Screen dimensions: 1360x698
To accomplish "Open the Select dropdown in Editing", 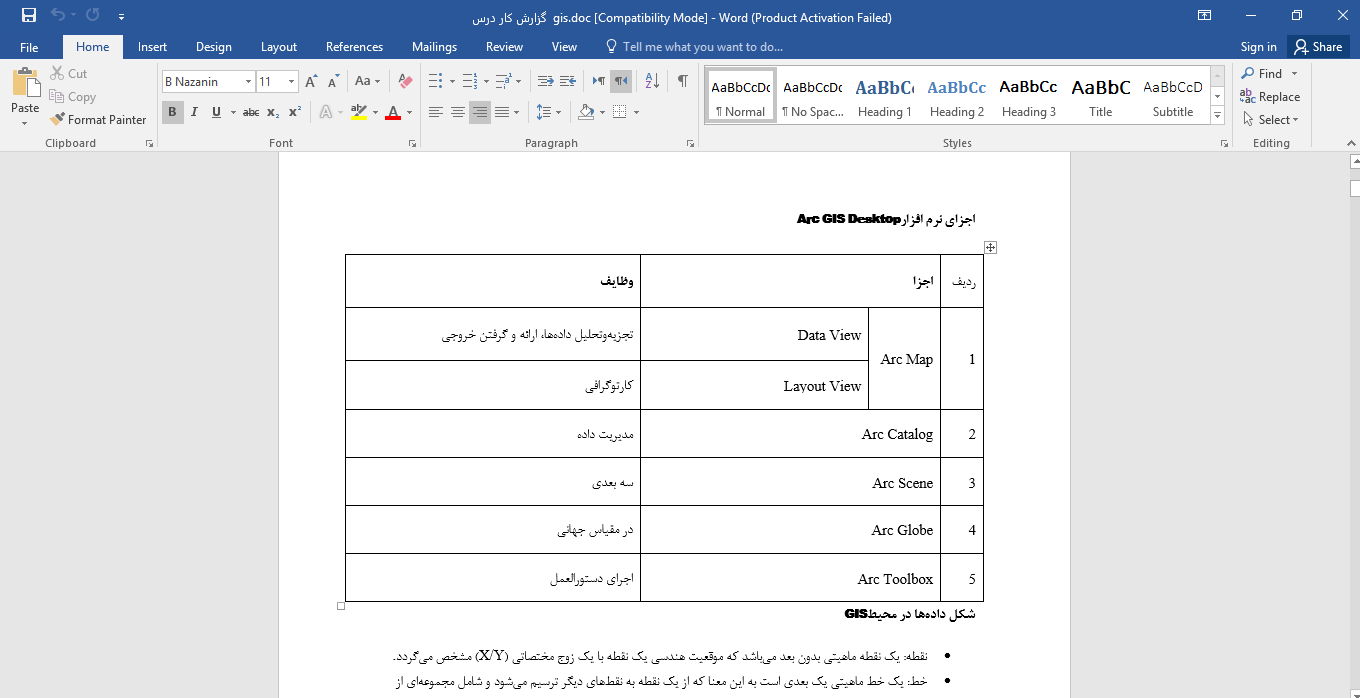I will pyautogui.click(x=1269, y=120).
